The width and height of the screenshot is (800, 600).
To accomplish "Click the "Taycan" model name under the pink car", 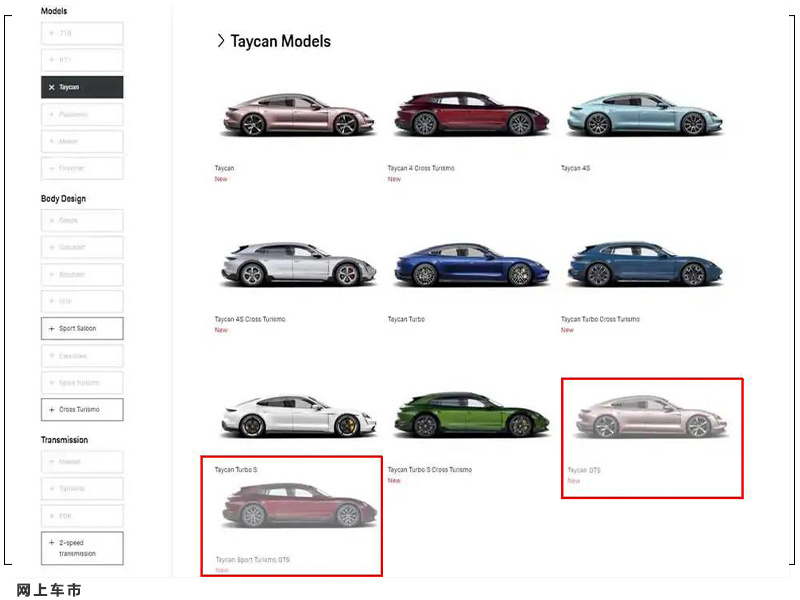I will (224, 168).
